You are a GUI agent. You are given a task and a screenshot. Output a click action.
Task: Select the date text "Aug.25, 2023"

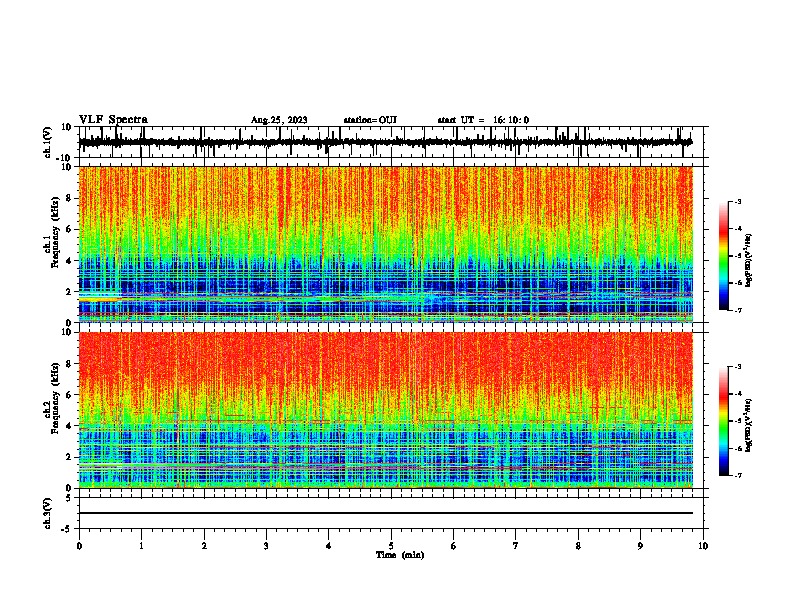[279, 120]
